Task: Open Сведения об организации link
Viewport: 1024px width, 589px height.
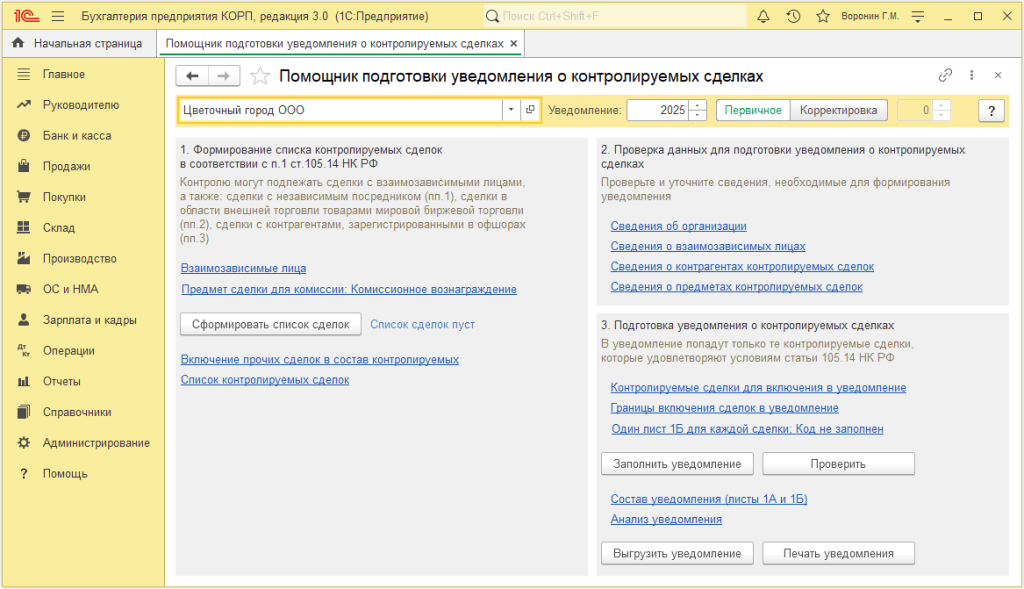Action: coord(678,226)
